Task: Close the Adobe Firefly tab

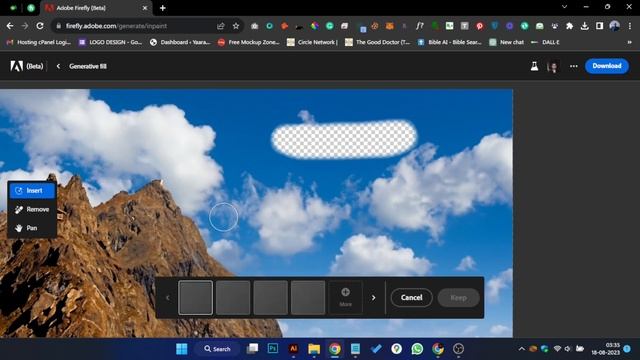Action: [x=144, y=8]
